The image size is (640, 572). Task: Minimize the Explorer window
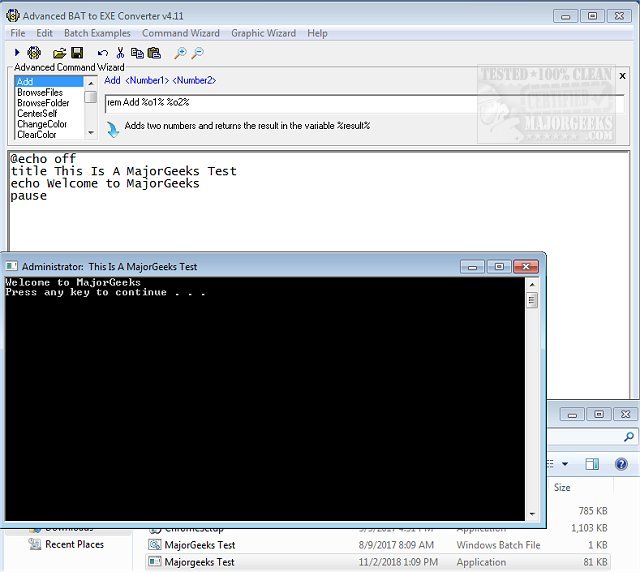tap(572, 414)
